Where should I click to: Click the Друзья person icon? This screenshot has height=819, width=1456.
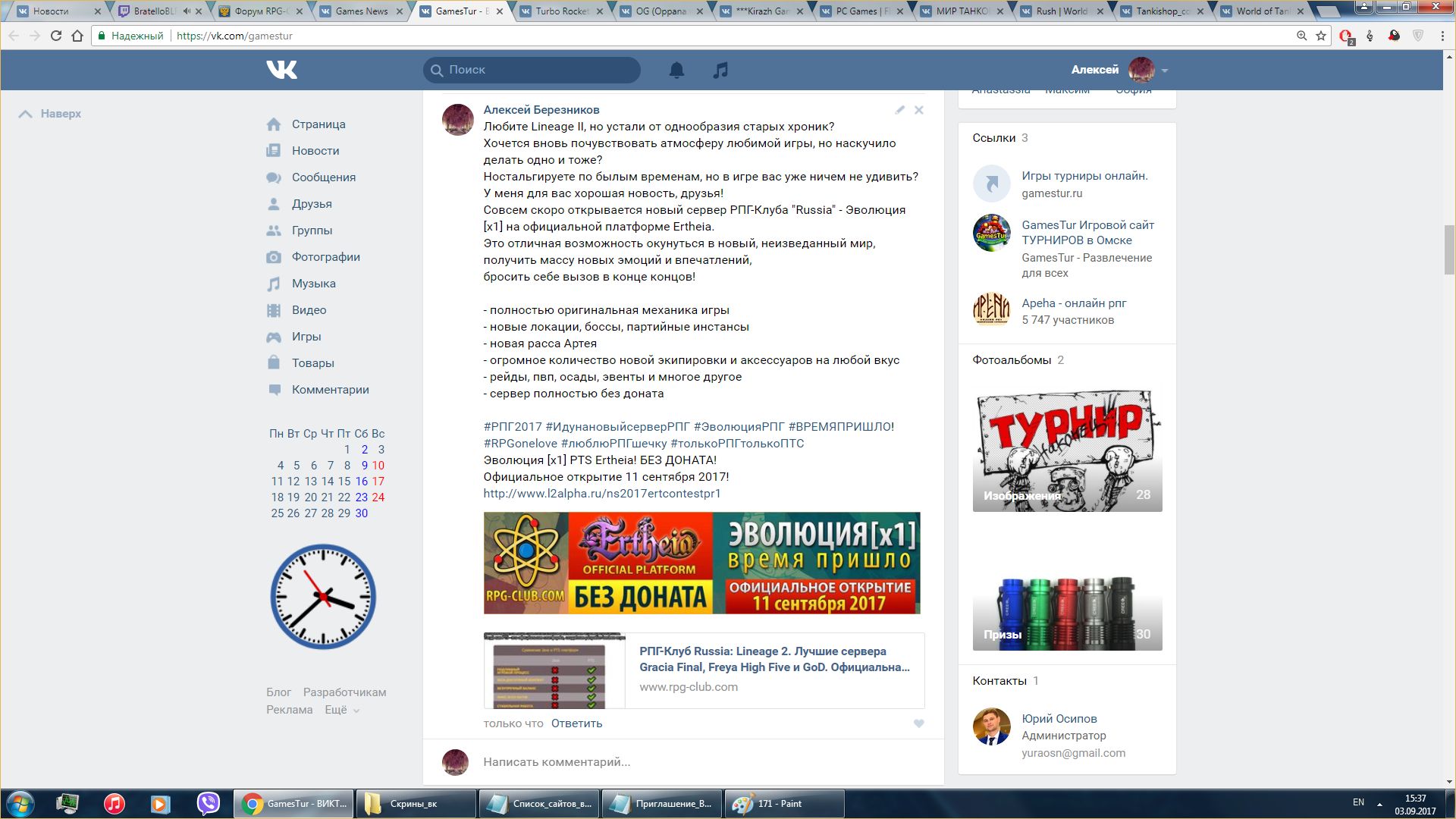274,204
